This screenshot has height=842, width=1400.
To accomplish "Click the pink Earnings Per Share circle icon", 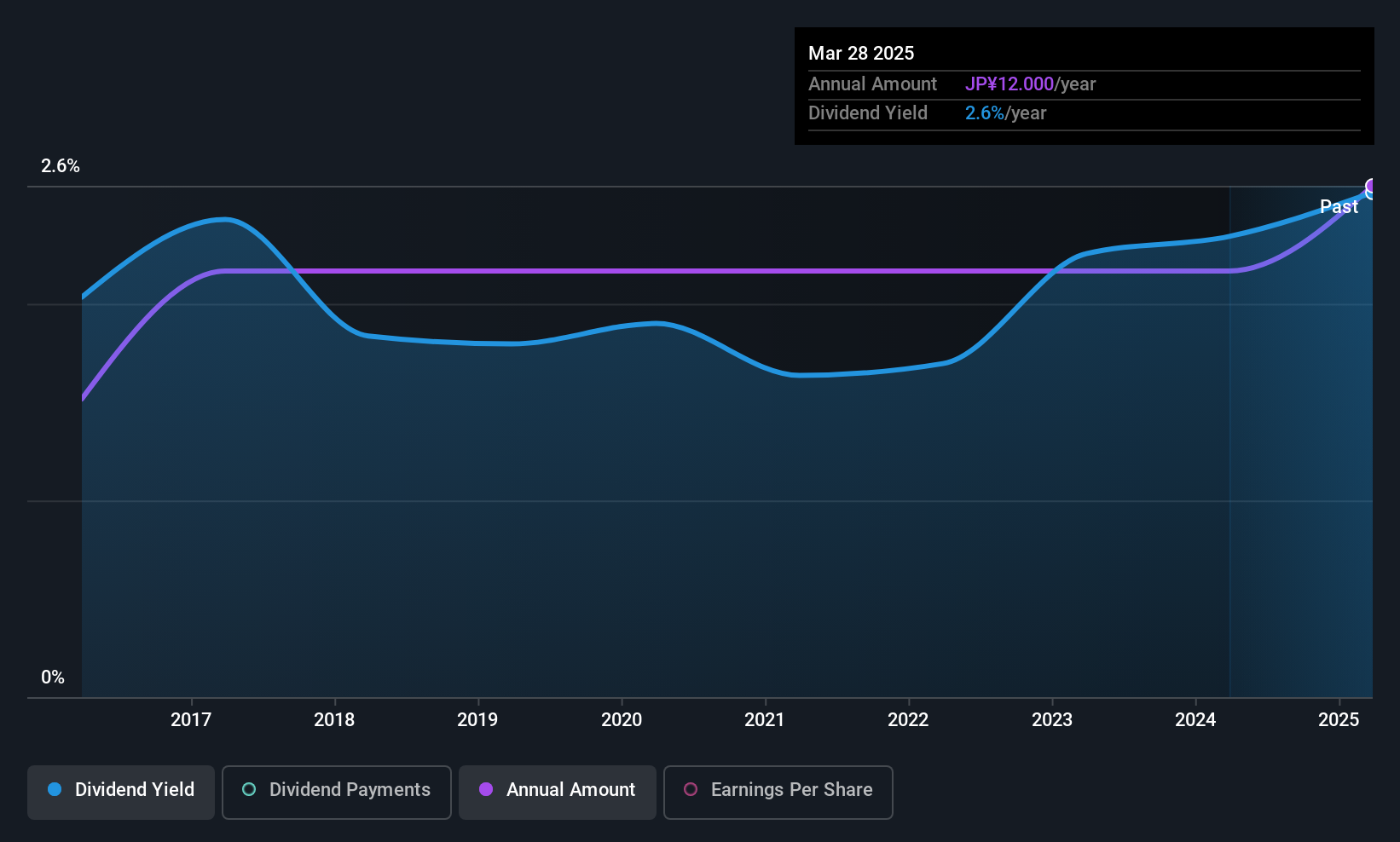I will click(691, 789).
